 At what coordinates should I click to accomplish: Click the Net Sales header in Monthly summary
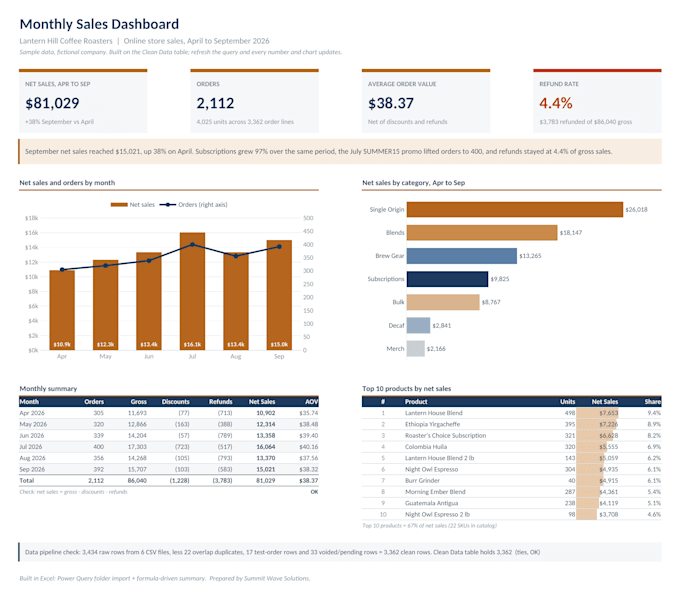262,401
